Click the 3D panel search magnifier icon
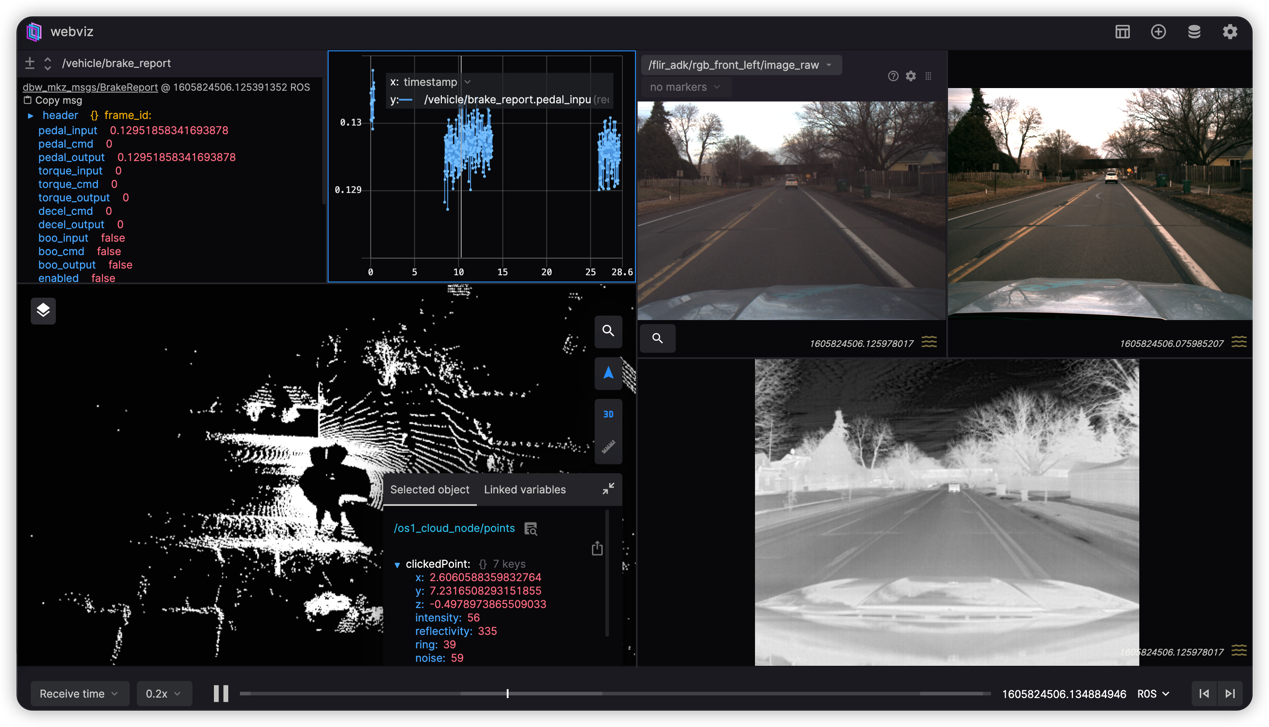The width and height of the screenshot is (1269, 727). [608, 331]
